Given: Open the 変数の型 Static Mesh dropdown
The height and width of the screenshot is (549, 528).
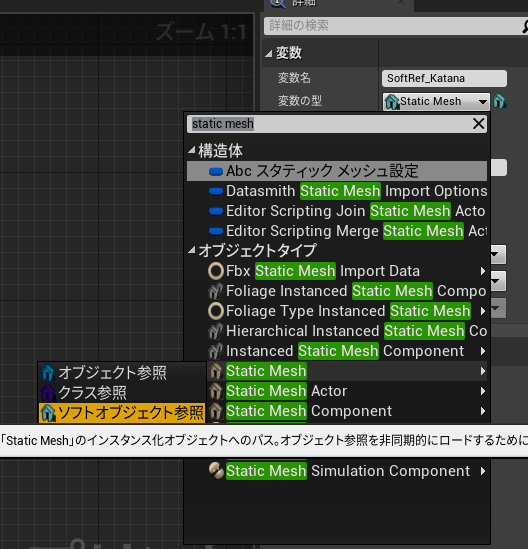Looking at the screenshot, I should (x=436, y=102).
